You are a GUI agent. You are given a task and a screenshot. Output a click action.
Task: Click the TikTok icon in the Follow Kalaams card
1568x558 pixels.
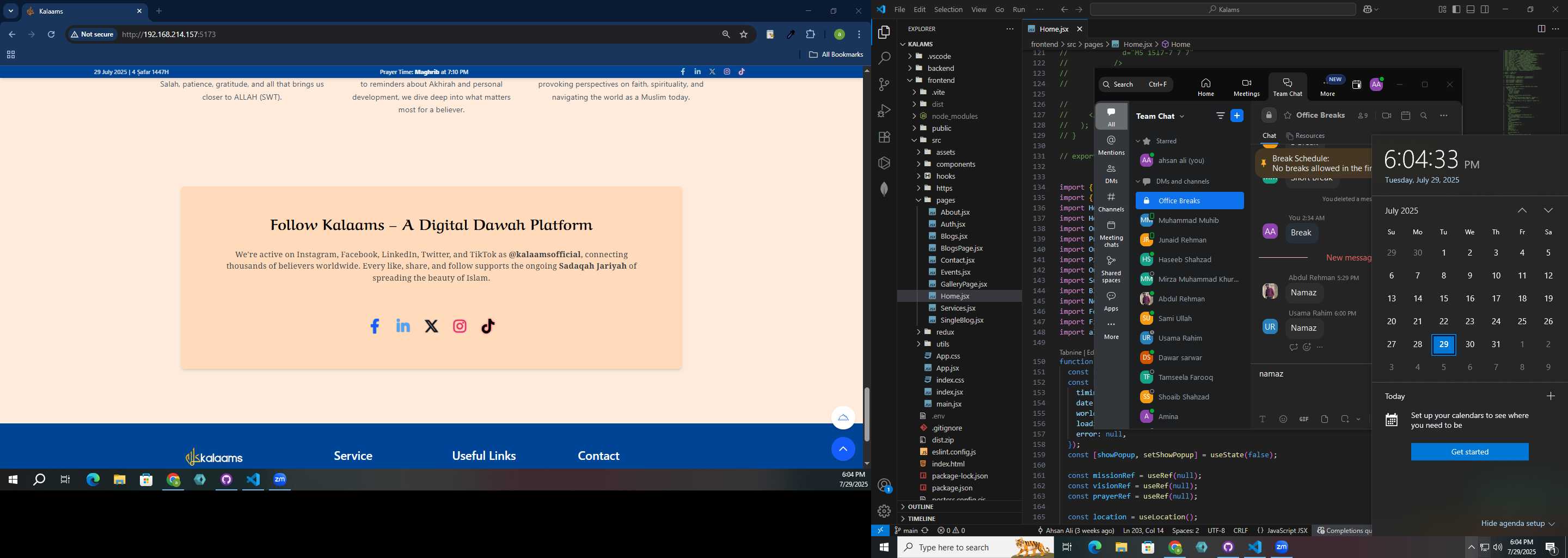488,326
